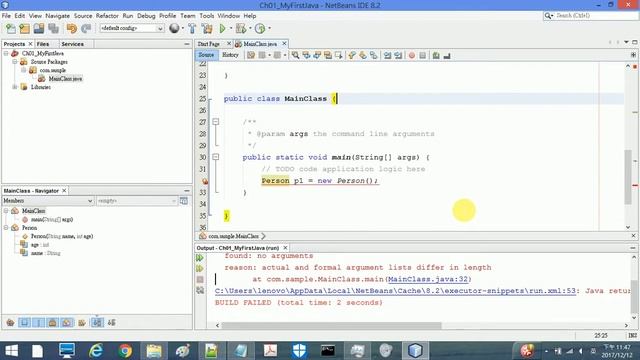640x360 pixels.
Task: Open the File menu
Action: coord(6,16)
